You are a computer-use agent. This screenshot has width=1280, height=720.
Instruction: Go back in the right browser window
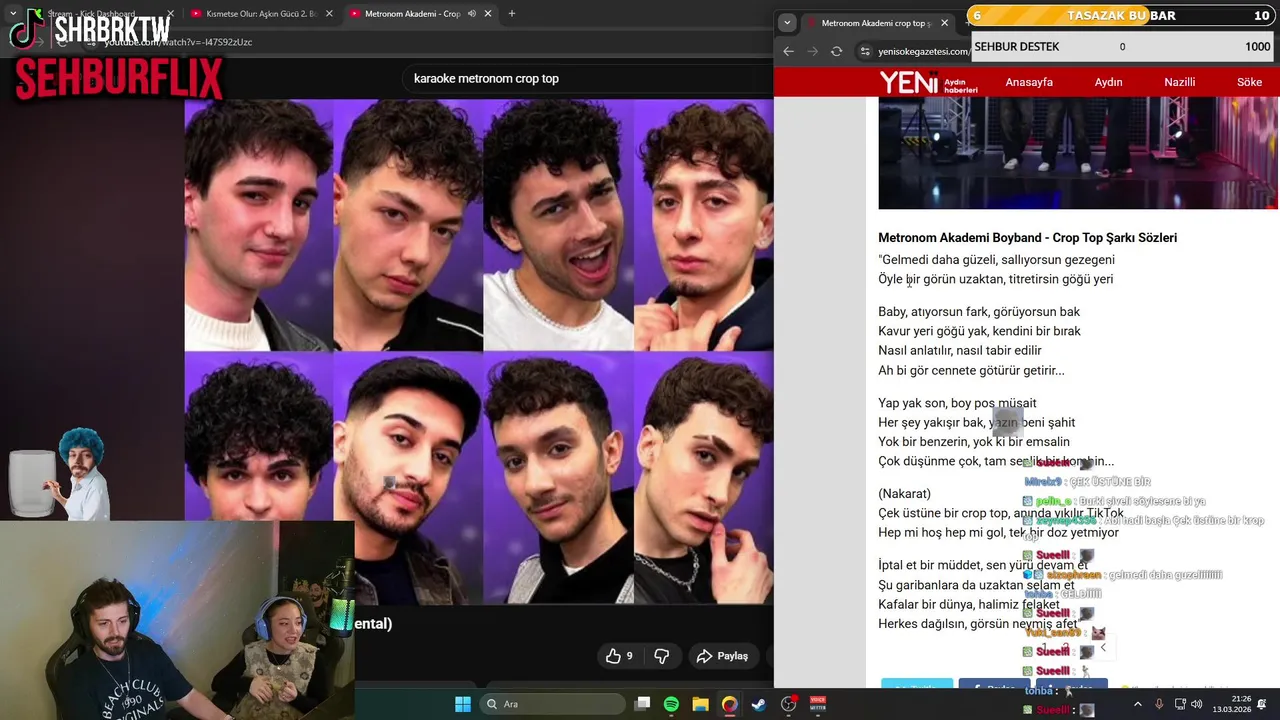[x=788, y=51]
